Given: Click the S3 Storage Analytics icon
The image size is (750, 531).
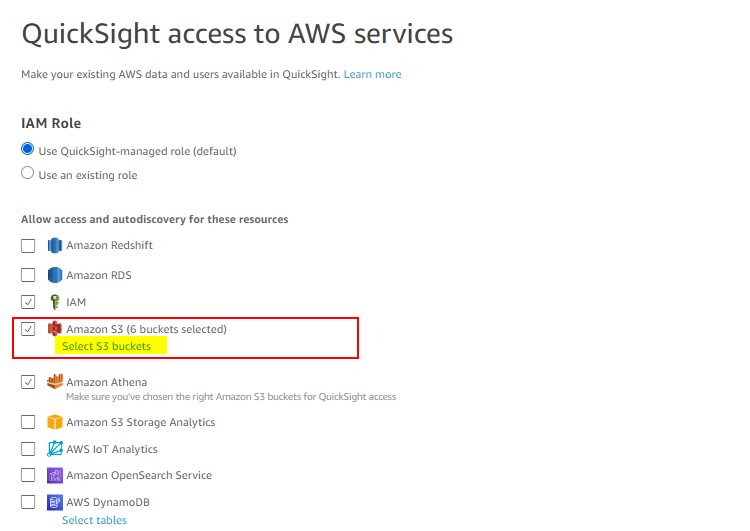Looking at the screenshot, I should pyautogui.click(x=55, y=422).
